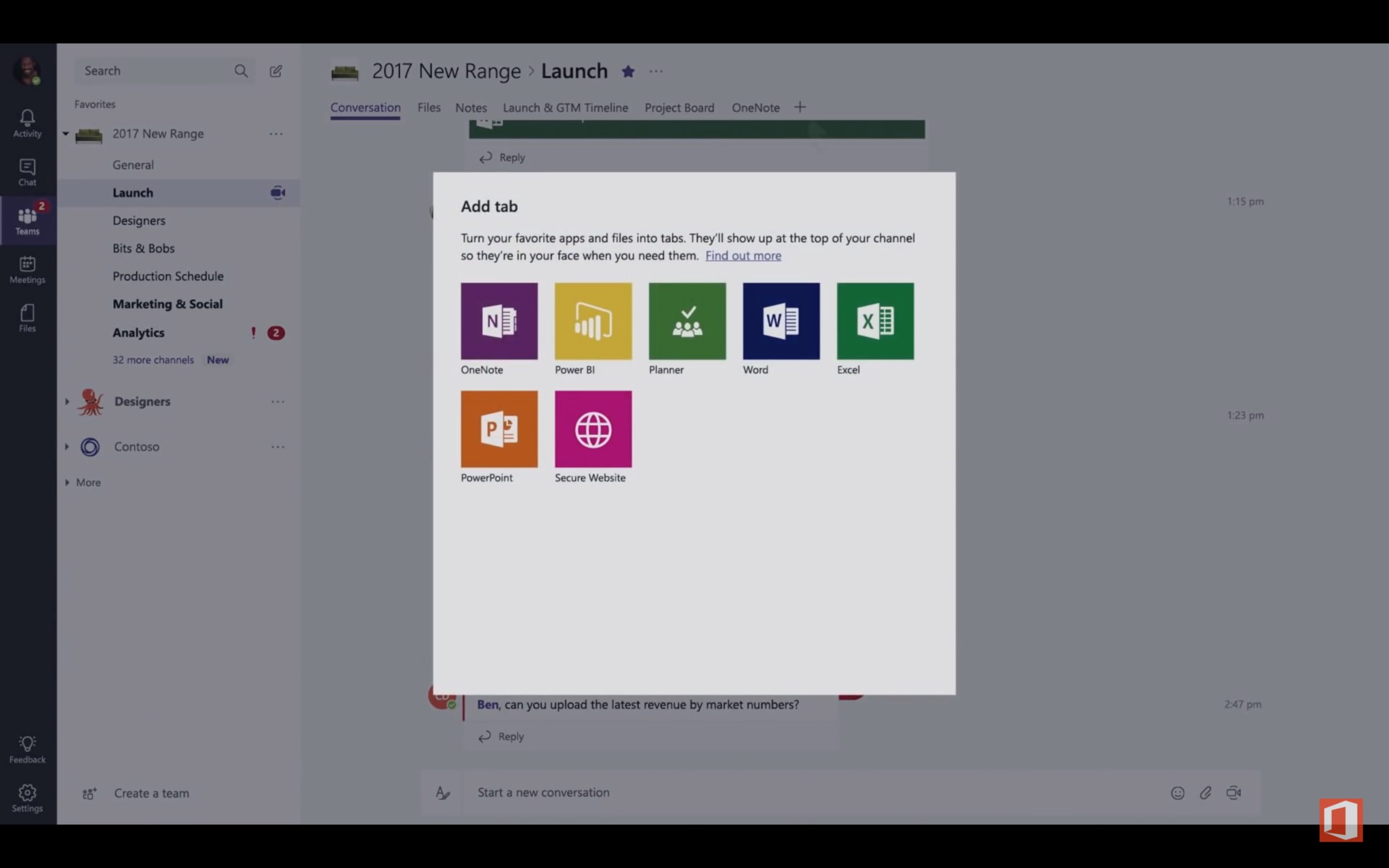The image size is (1389, 868).
Task: Collapse the 2017 New Range team
Action: point(66,134)
